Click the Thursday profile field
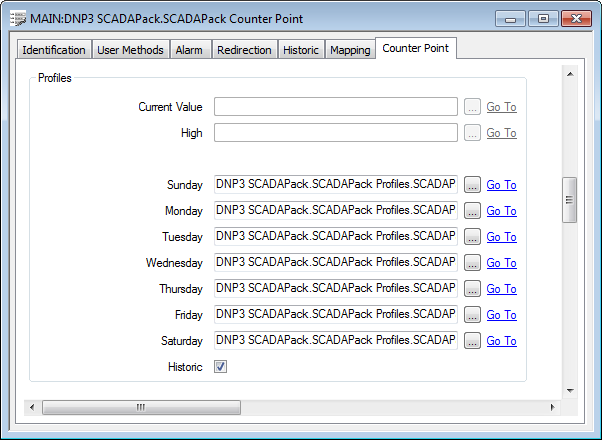 [x=336, y=289]
